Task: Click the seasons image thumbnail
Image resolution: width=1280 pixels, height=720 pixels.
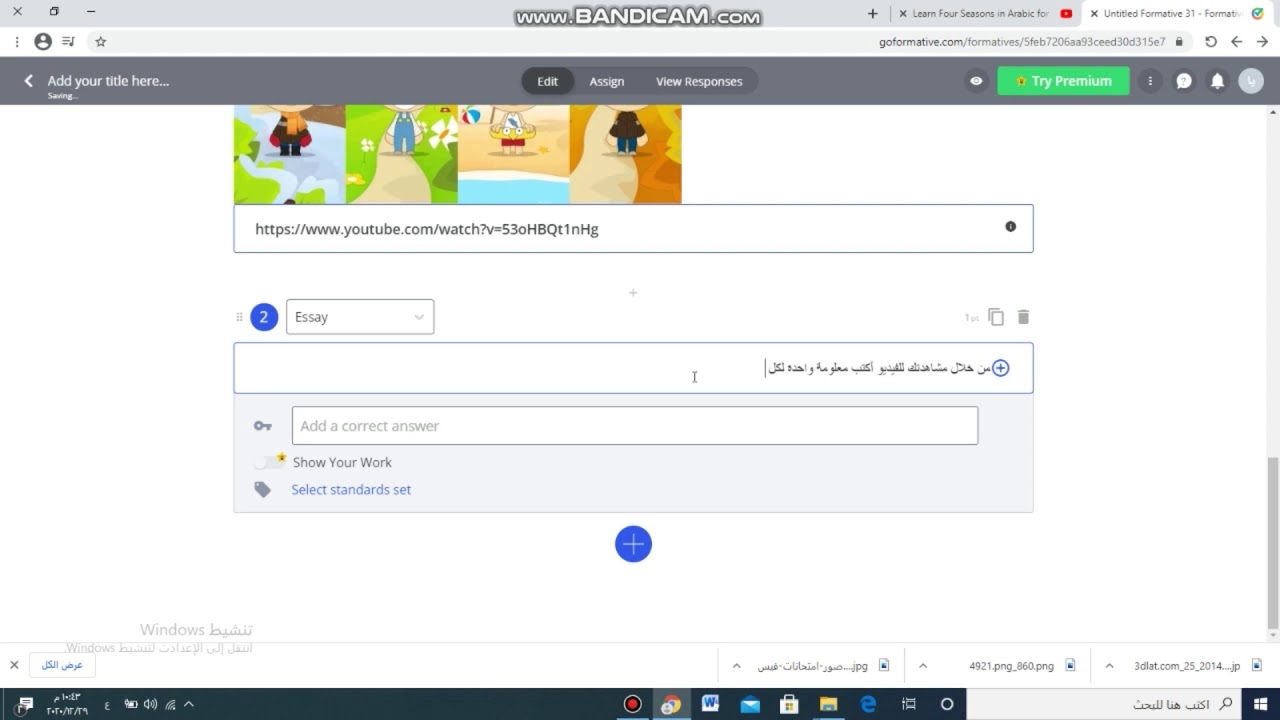Action: pos(458,154)
